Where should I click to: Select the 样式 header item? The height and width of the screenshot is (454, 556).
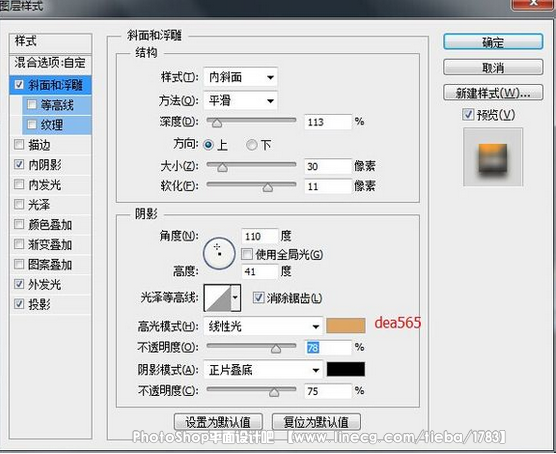point(50,42)
